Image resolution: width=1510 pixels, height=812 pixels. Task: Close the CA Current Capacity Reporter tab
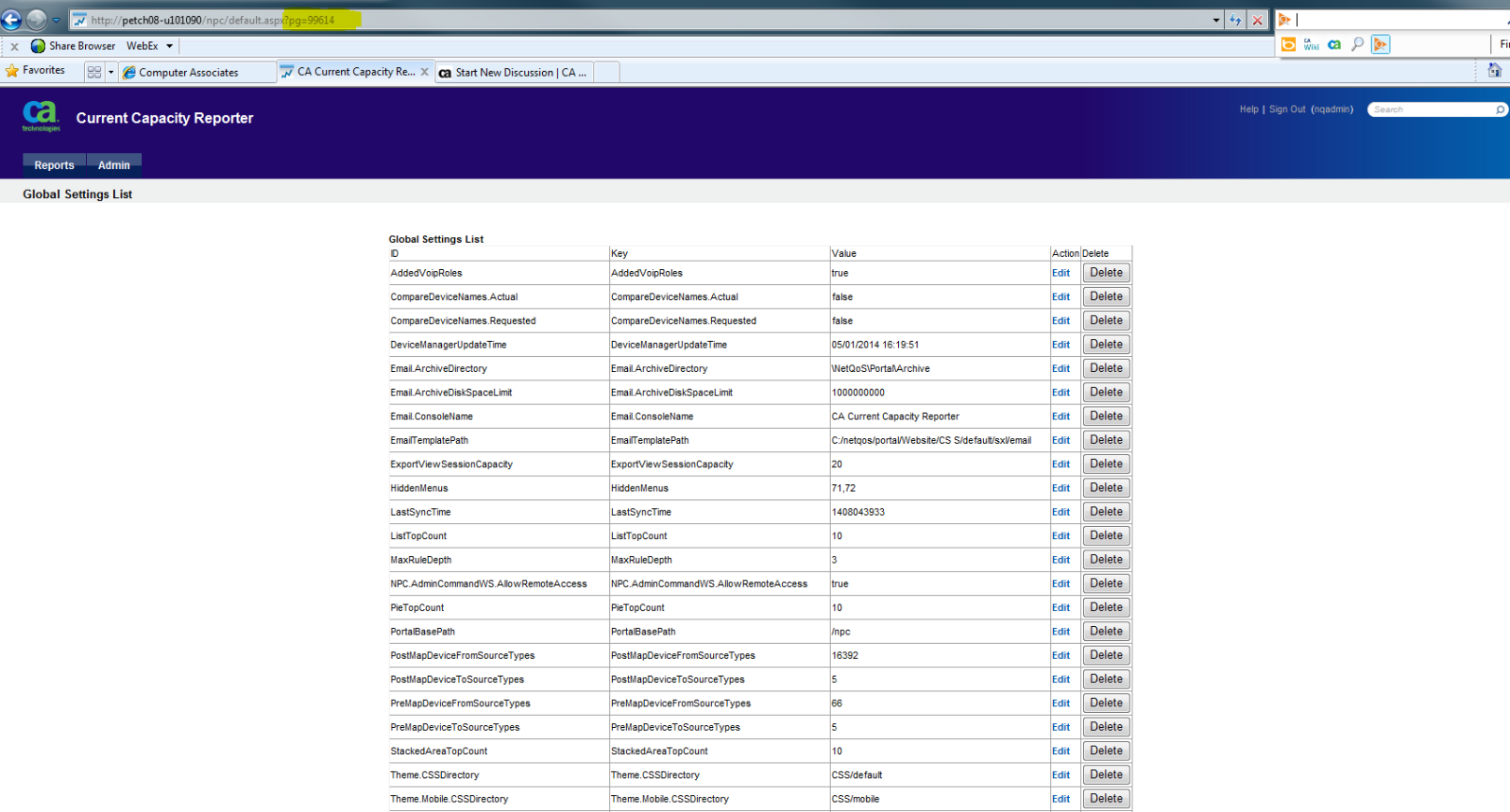pos(424,72)
